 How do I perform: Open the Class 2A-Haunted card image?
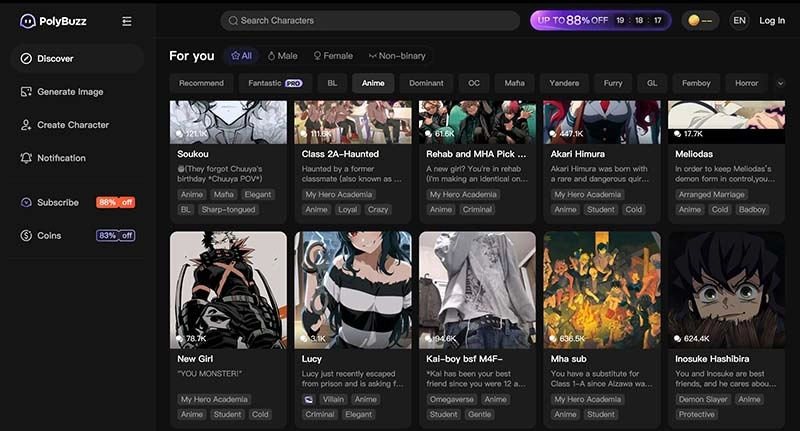353,122
